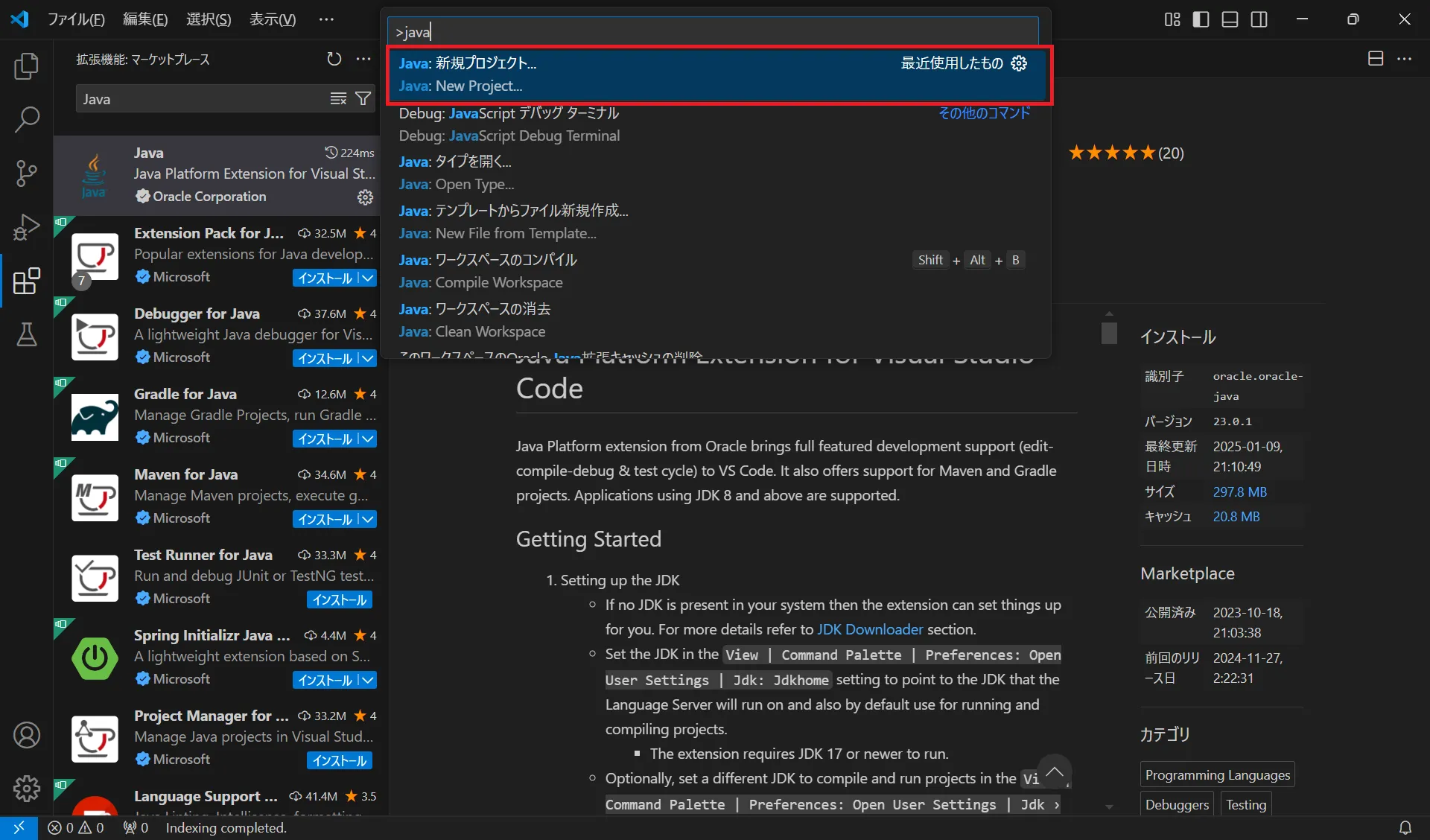Install Debugger for Java
The height and width of the screenshot is (840, 1430).
pyautogui.click(x=325, y=358)
